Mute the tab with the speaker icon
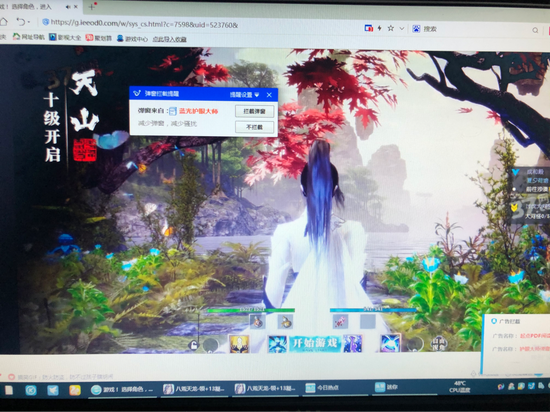The image size is (550, 412). coord(68,7)
